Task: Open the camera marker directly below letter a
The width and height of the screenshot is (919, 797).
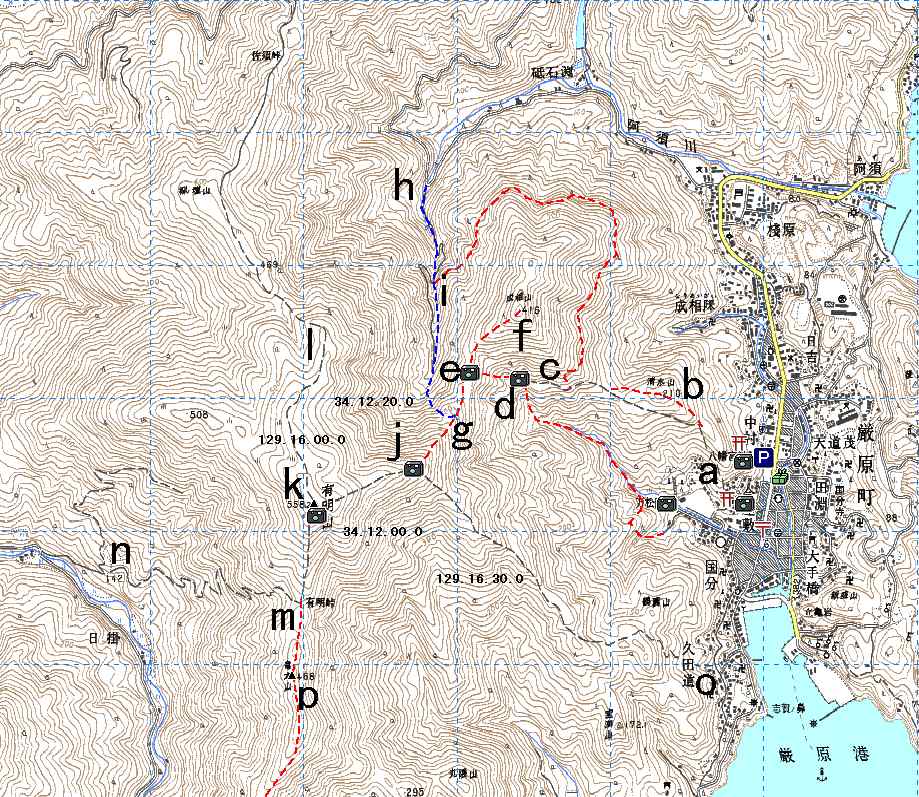Action: (x=742, y=503)
